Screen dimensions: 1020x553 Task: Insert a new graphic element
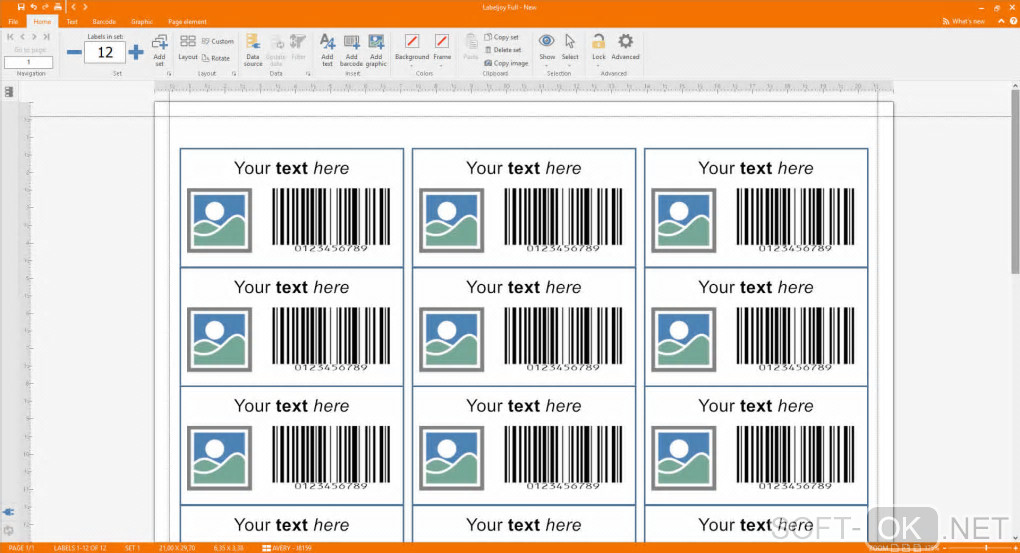tap(376, 50)
